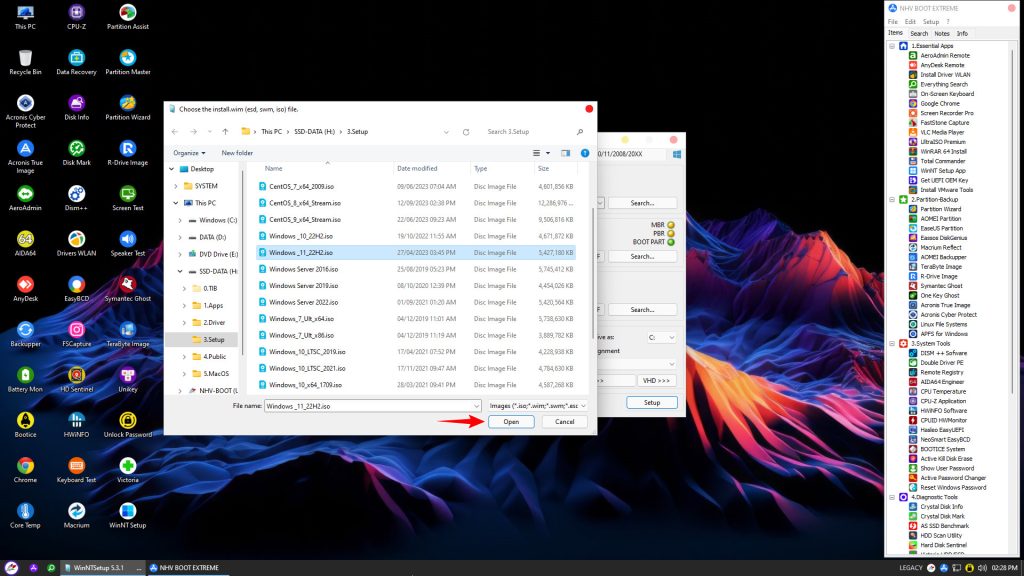Open the R-Drive Image desktop icon
Screen dimensions: 1024x576
(128, 153)
